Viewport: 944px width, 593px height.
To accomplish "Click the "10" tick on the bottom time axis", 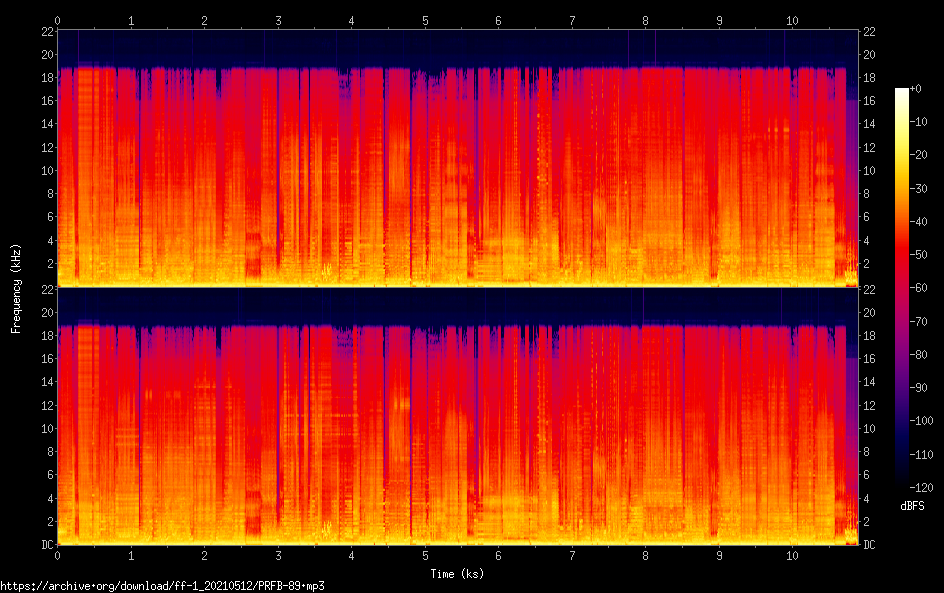I will [x=792, y=556].
